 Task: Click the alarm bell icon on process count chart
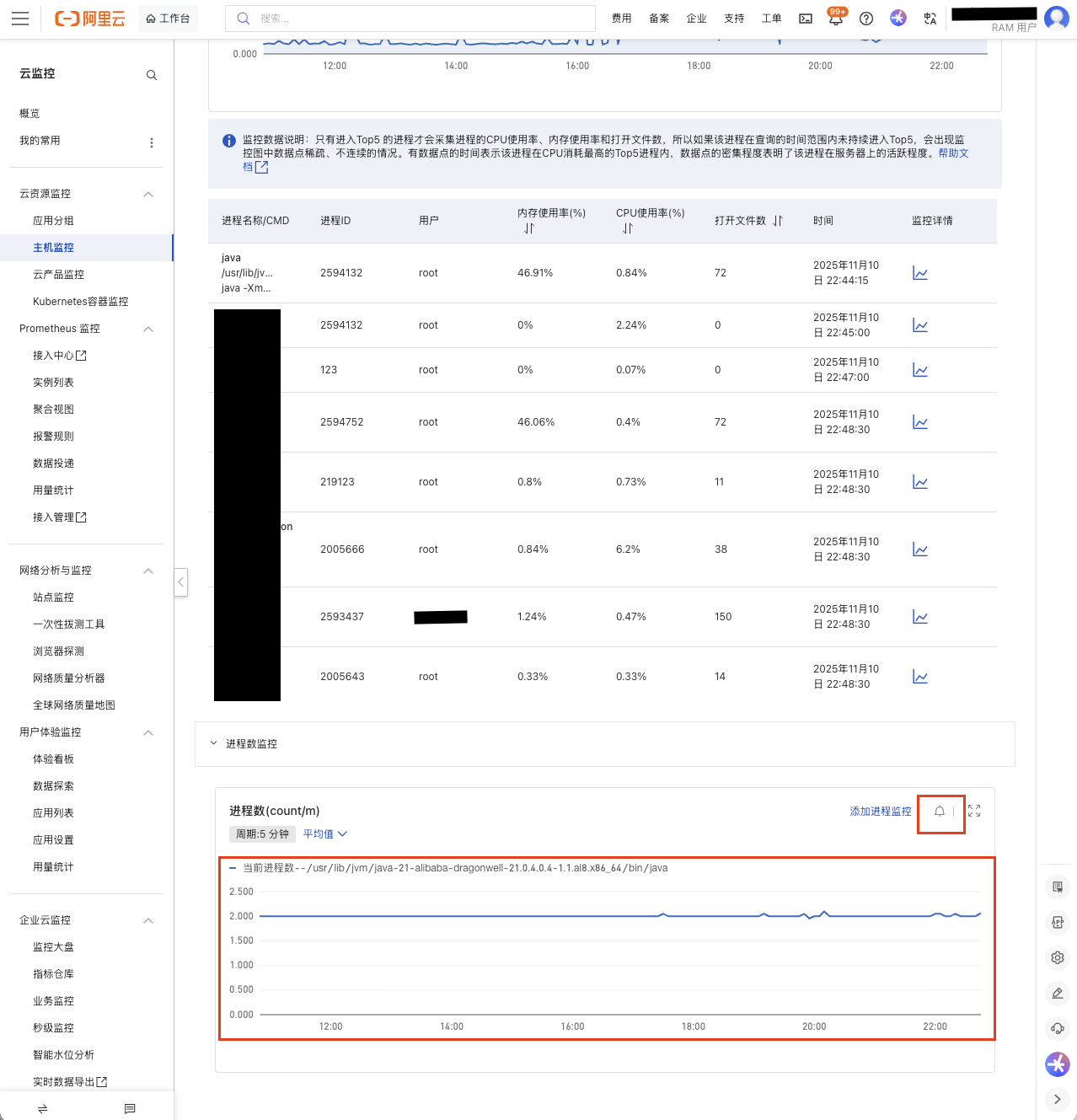940,812
